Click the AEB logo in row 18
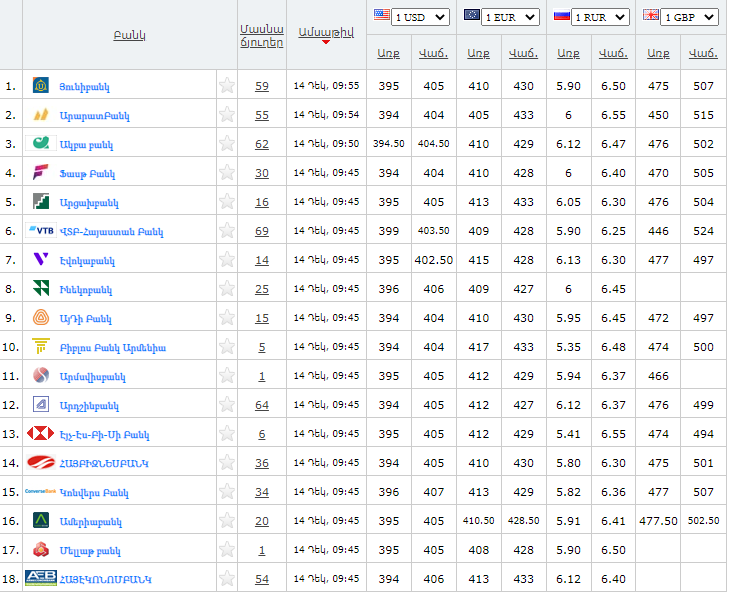 point(41,578)
